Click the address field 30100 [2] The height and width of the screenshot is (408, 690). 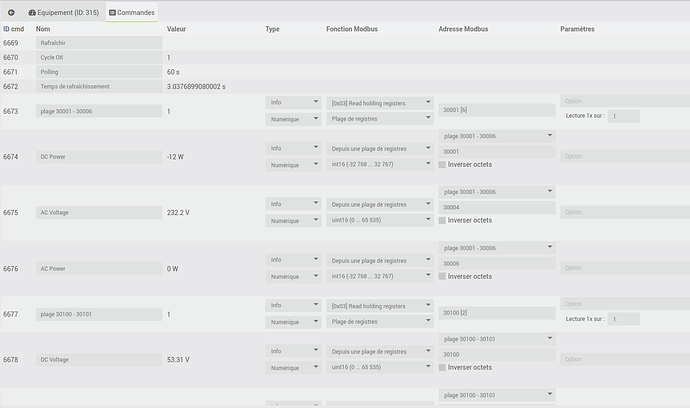point(497,313)
